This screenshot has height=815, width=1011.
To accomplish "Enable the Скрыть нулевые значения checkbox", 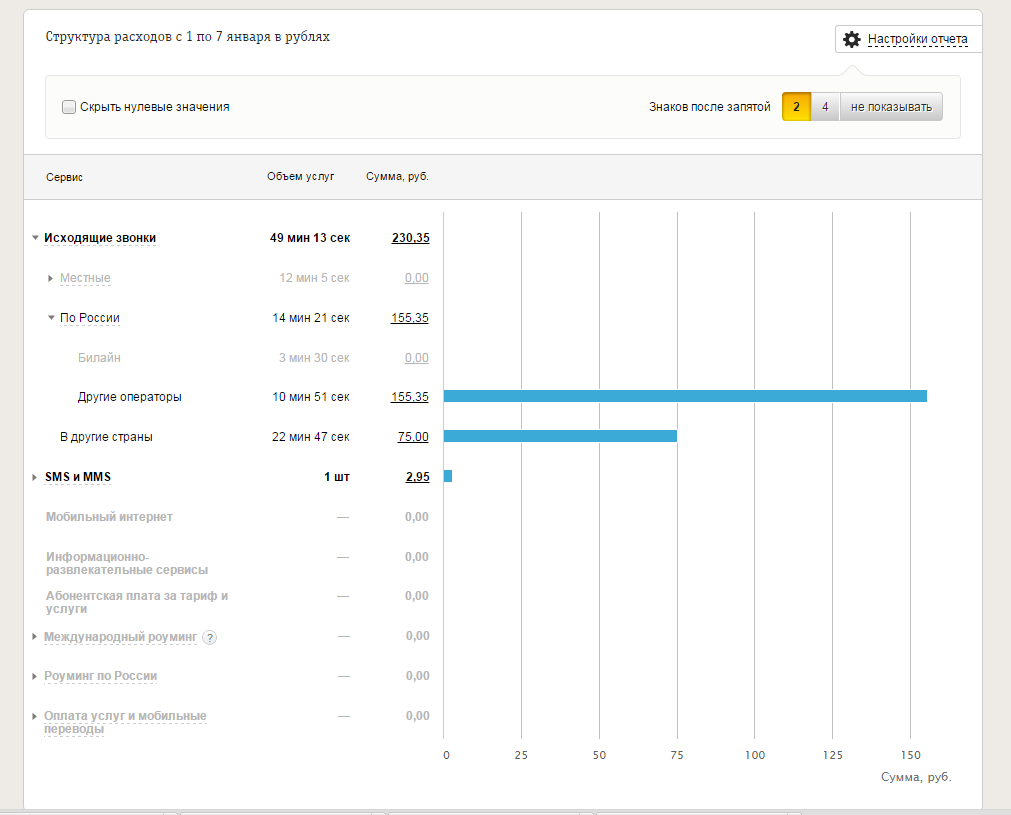I will pos(69,107).
